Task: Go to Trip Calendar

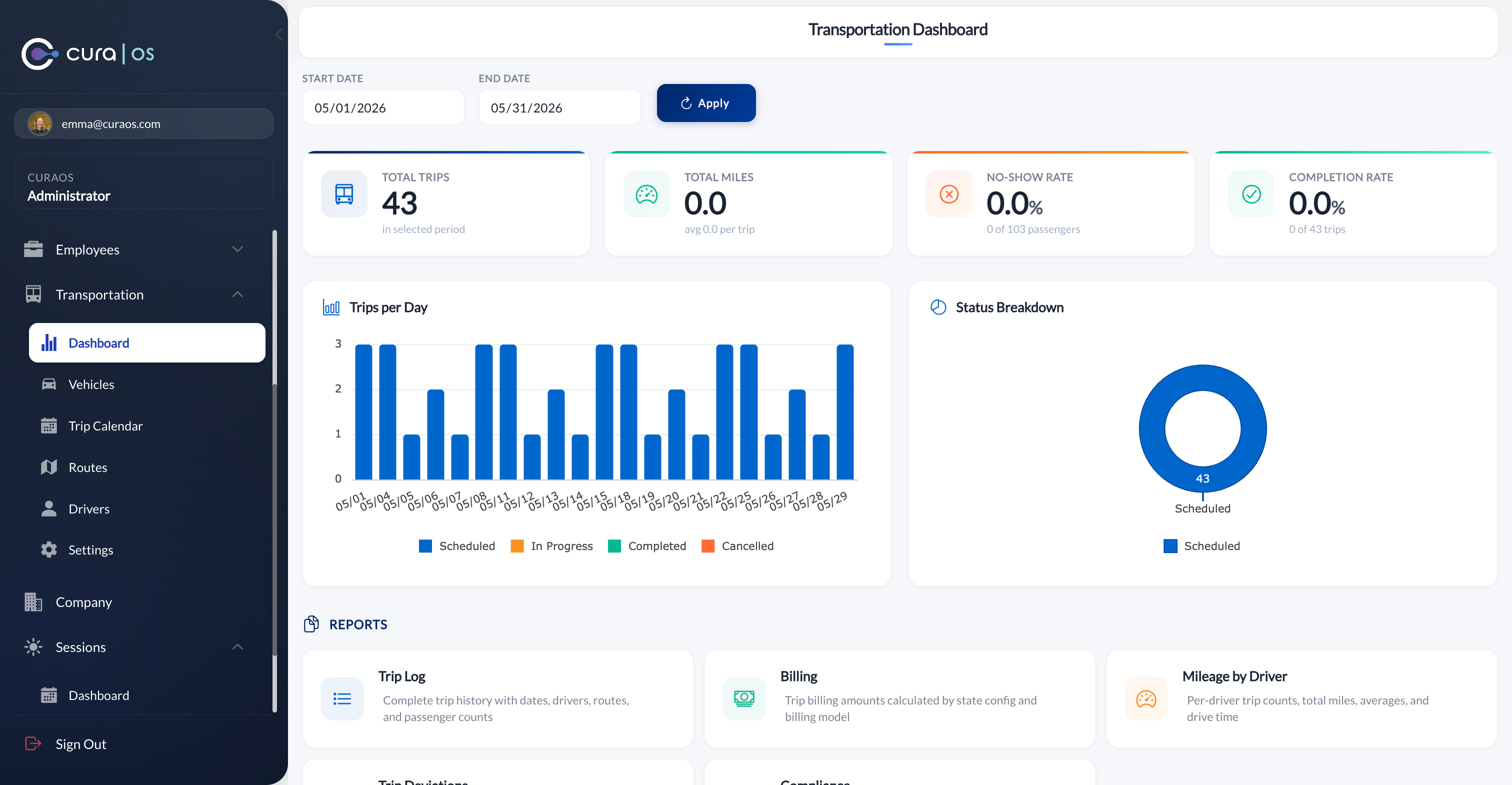Action: [146, 425]
